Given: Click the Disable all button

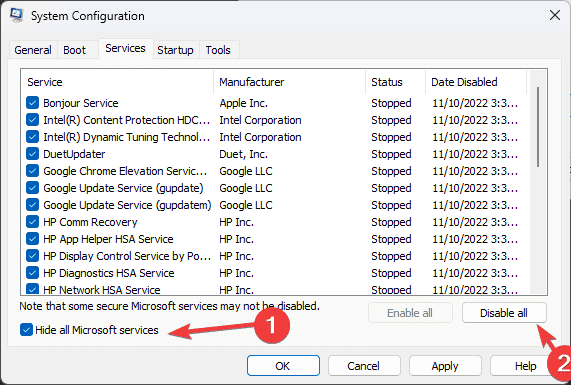Looking at the screenshot, I should pyautogui.click(x=504, y=313).
